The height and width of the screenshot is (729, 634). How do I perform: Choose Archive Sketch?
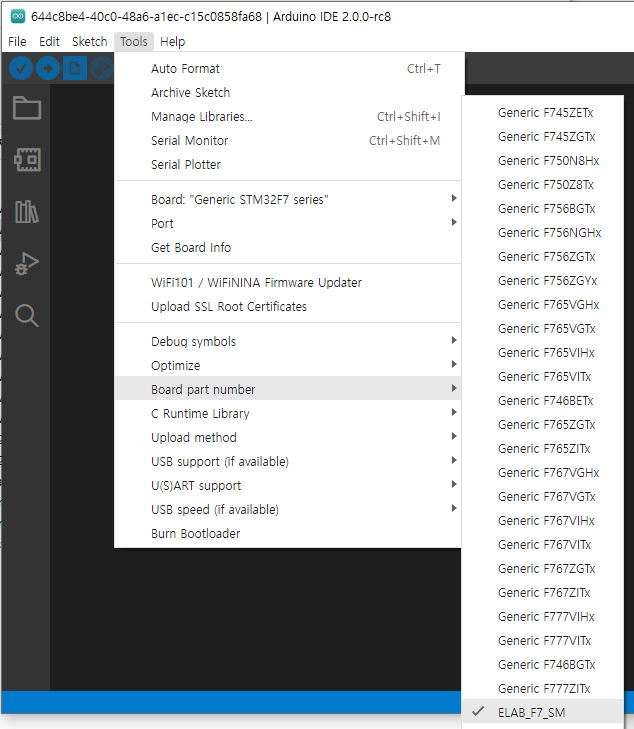[288, 93]
